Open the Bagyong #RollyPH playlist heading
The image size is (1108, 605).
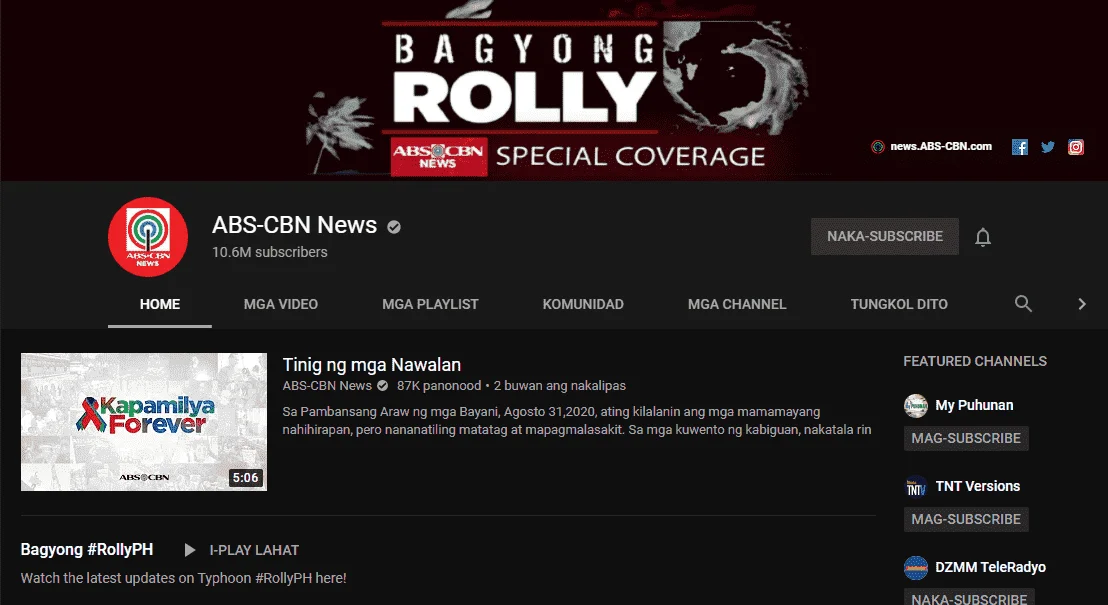87,550
